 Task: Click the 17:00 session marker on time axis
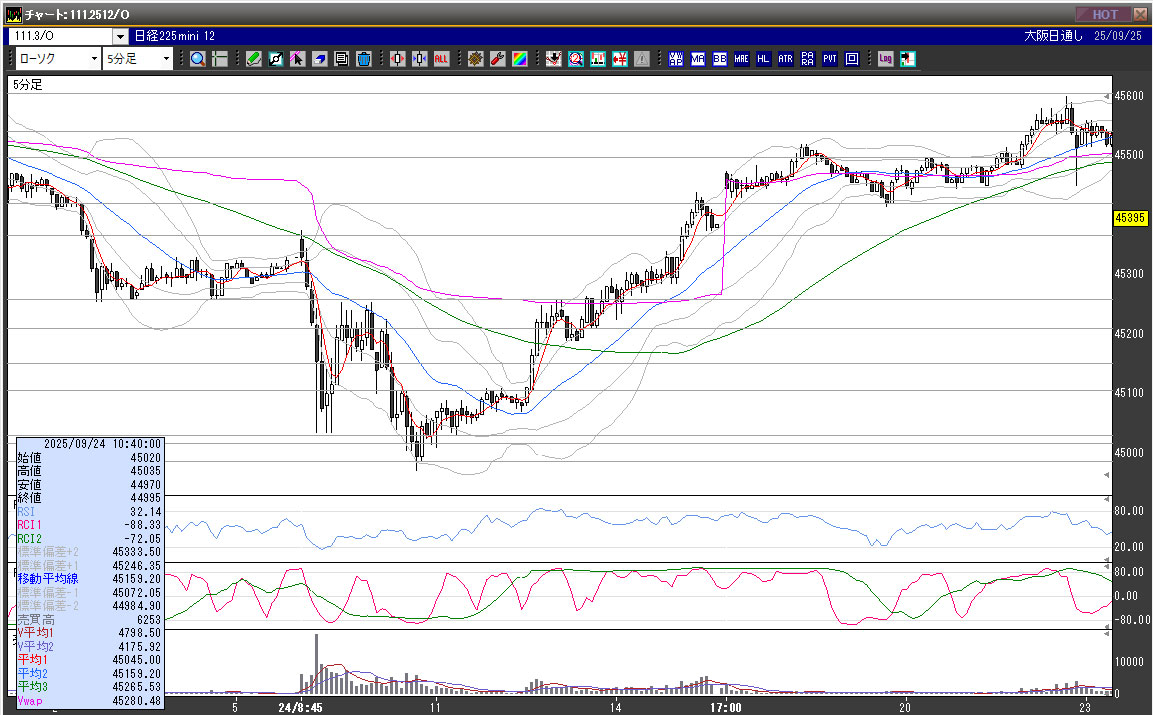(x=725, y=707)
